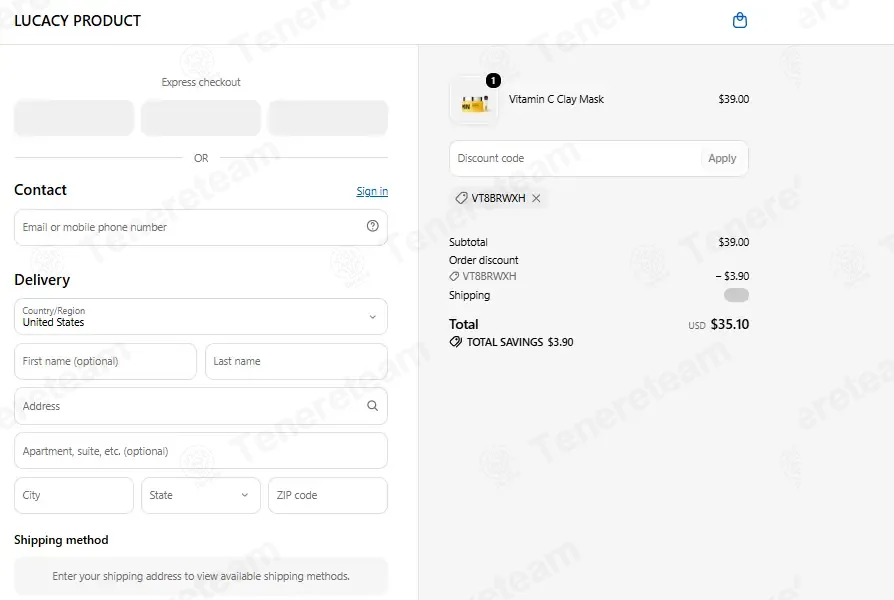
Task: Click the Delivery section heading
Action: coord(42,280)
